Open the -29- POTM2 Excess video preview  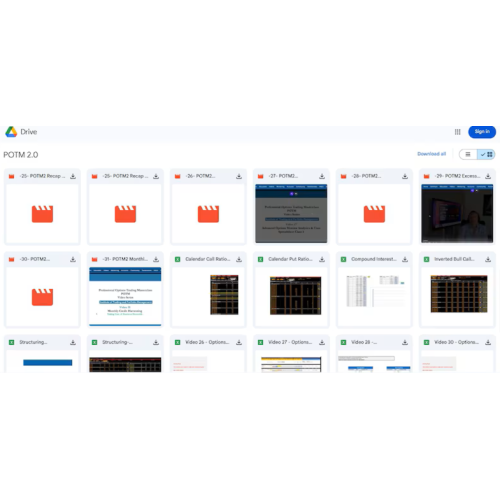coord(457,214)
